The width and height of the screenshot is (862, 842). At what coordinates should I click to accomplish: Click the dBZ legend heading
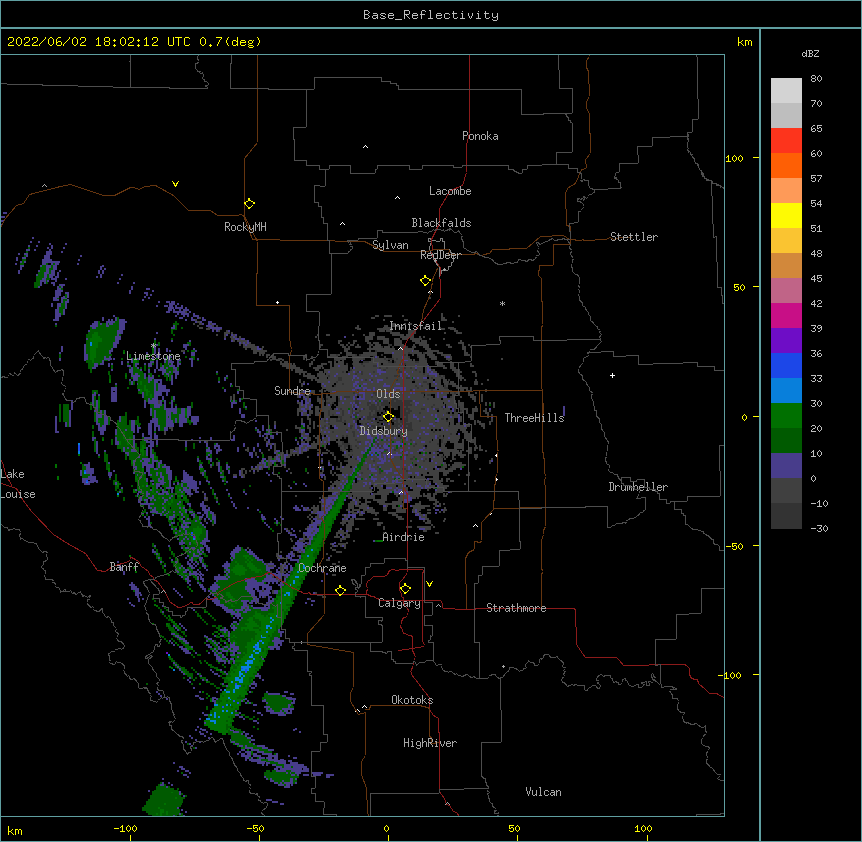pyautogui.click(x=810, y=54)
